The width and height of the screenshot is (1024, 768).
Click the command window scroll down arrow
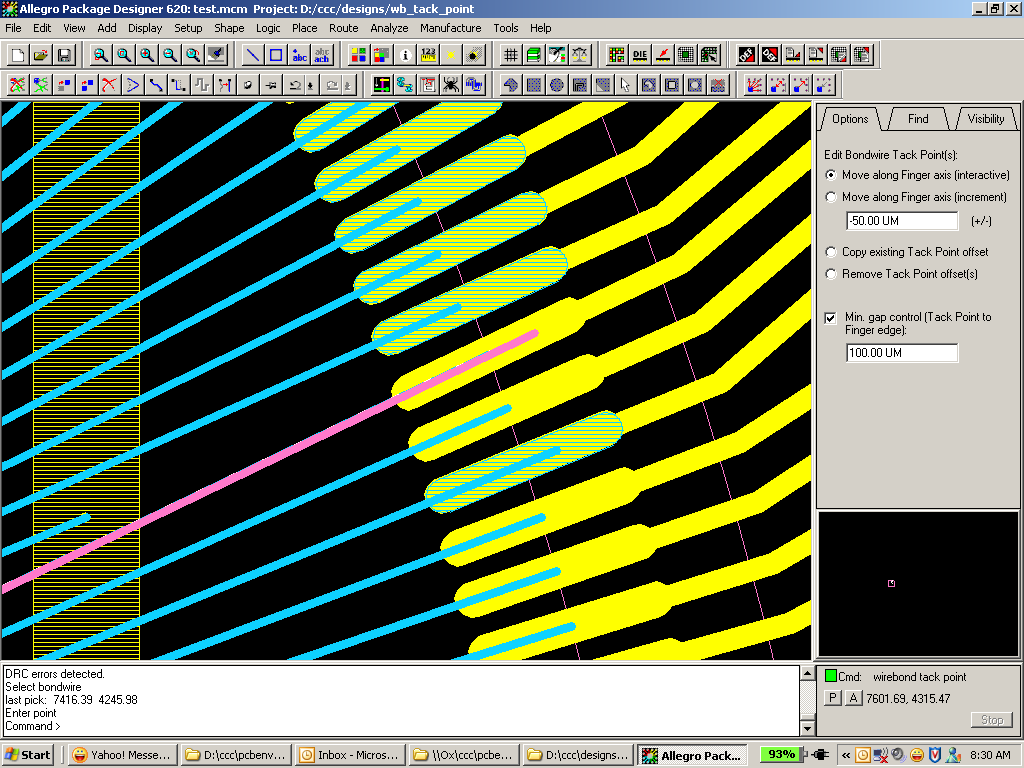pos(808,728)
